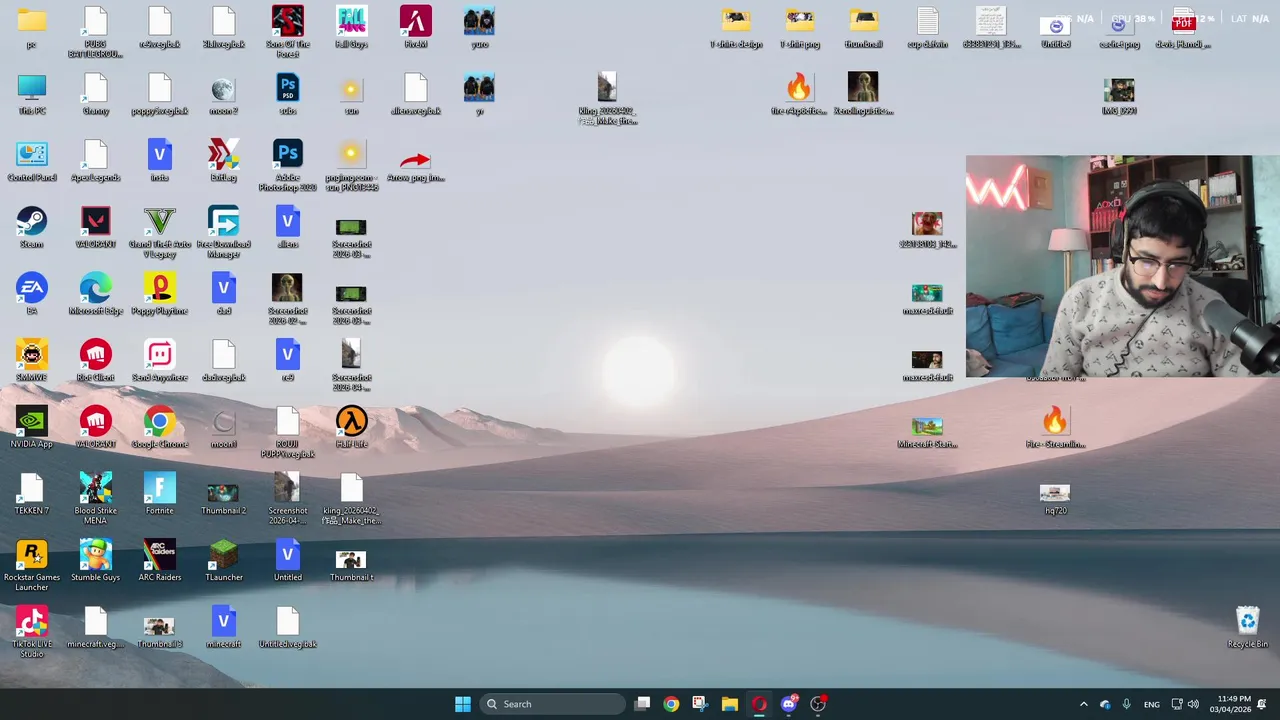Viewport: 1280px width, 720px height.
Task: Launch the Riot Client shortcut
Action: [96, 361]
